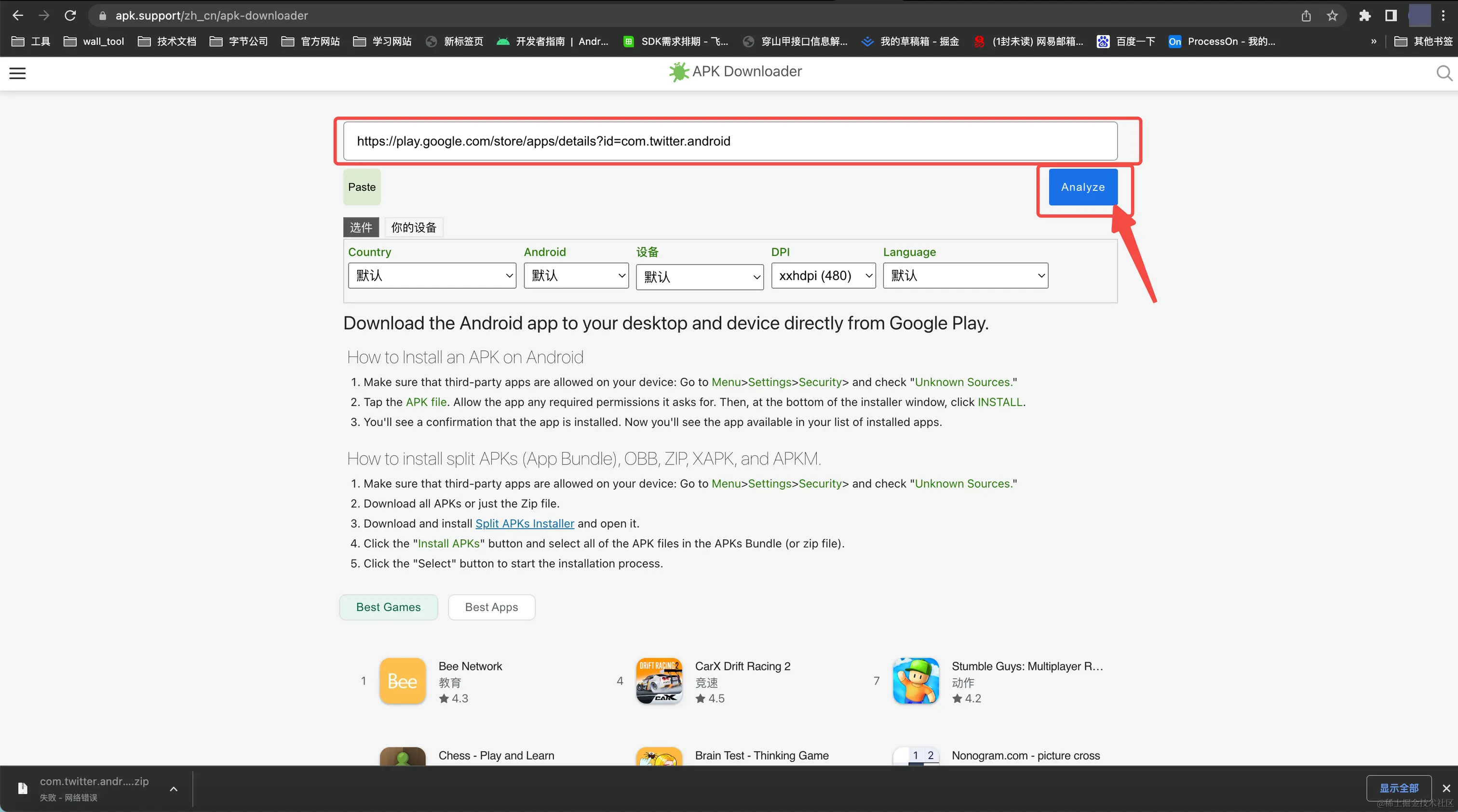Expand options for com.twitter.andr zip download

coord(174,788)
